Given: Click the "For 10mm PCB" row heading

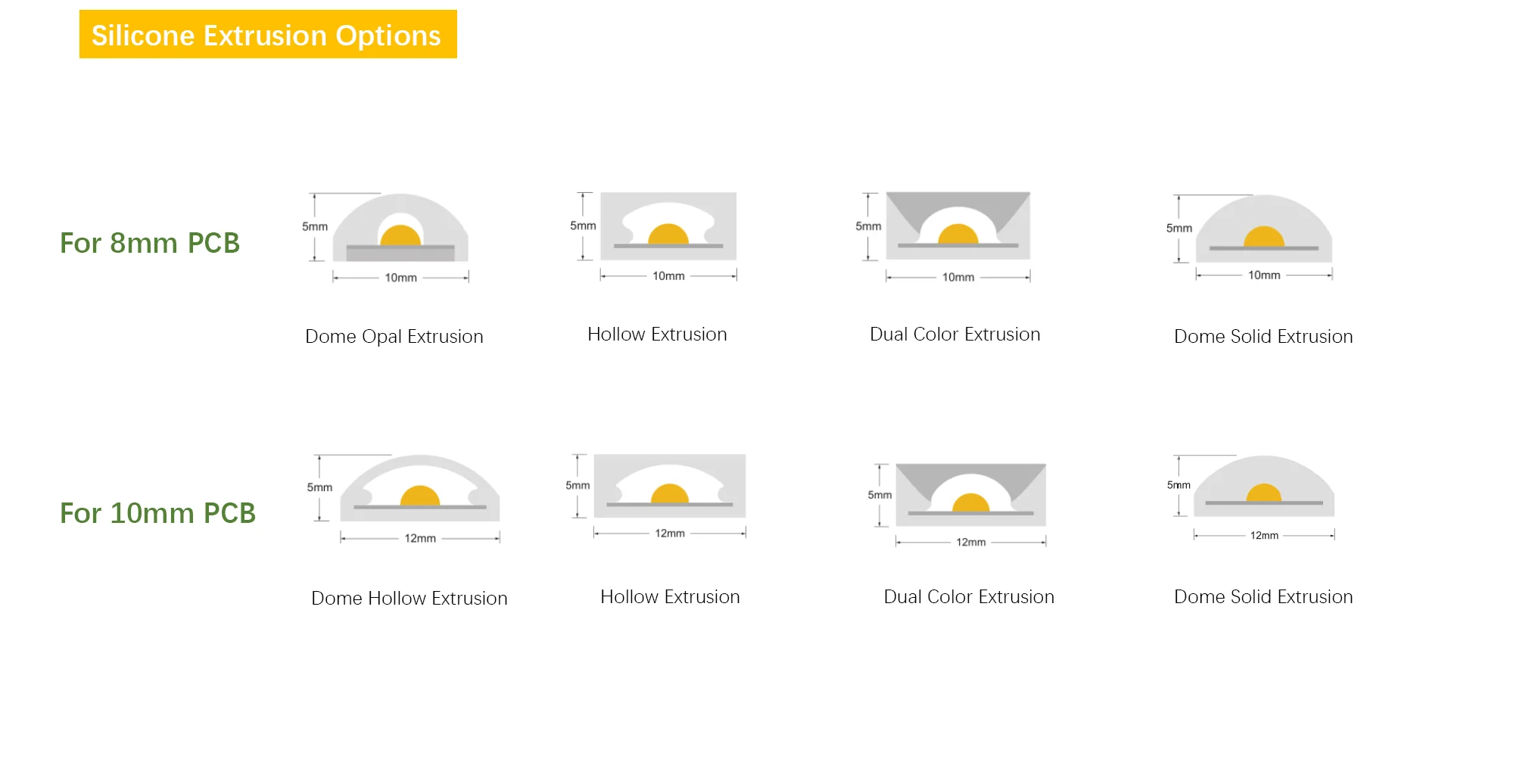Looking at the screenshot, I should (157, 513).
